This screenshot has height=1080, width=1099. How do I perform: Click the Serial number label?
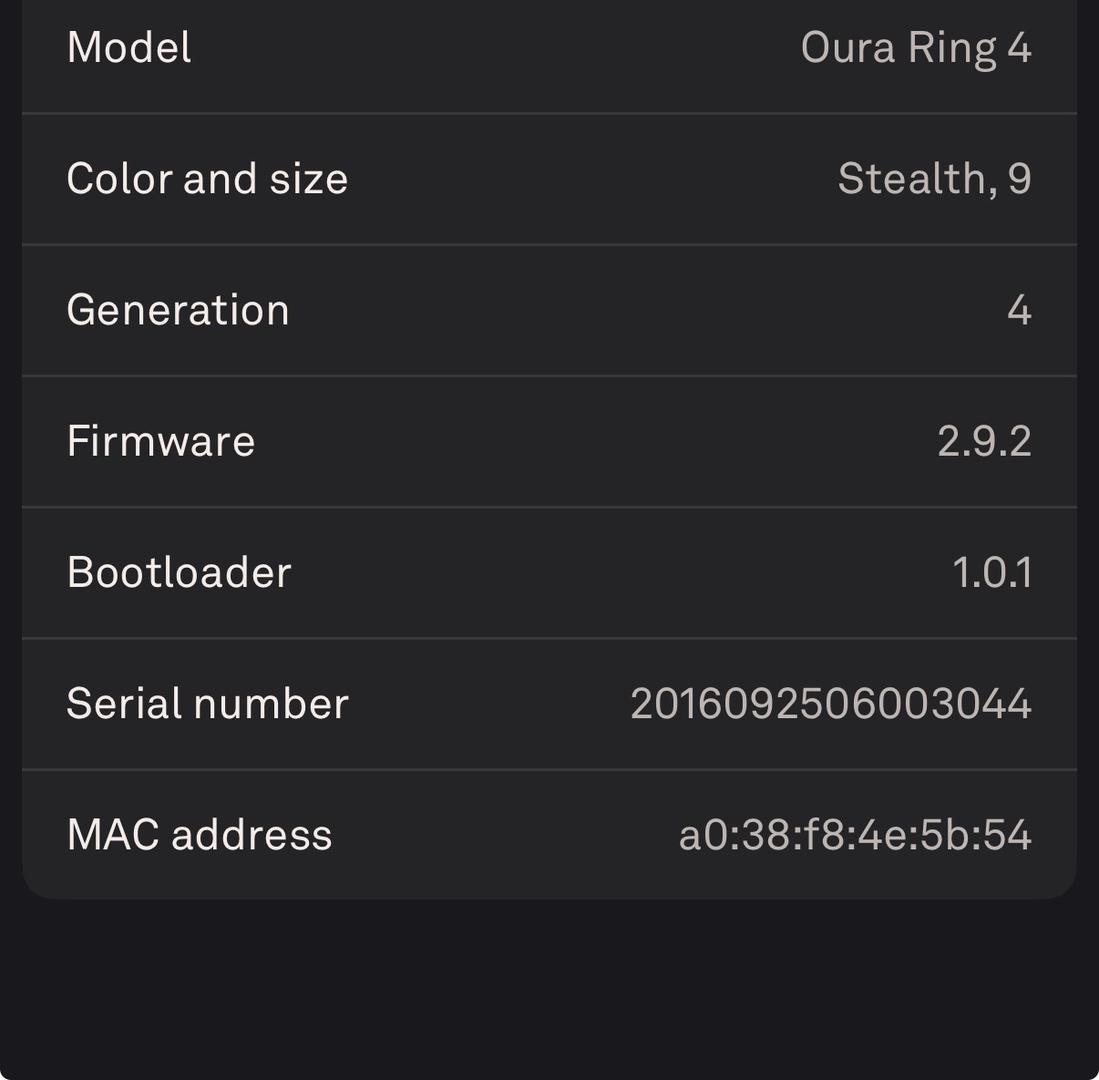coord(207,703)
